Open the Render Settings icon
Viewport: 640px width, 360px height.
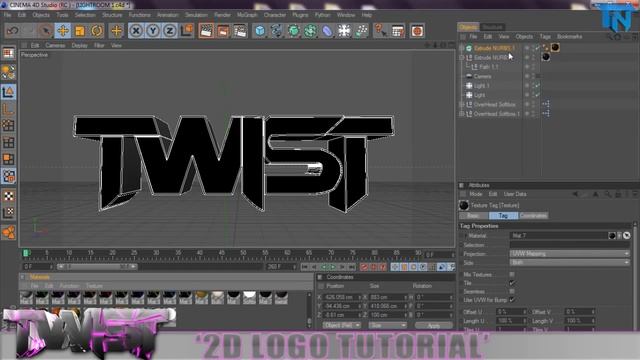tap(240, 31)
